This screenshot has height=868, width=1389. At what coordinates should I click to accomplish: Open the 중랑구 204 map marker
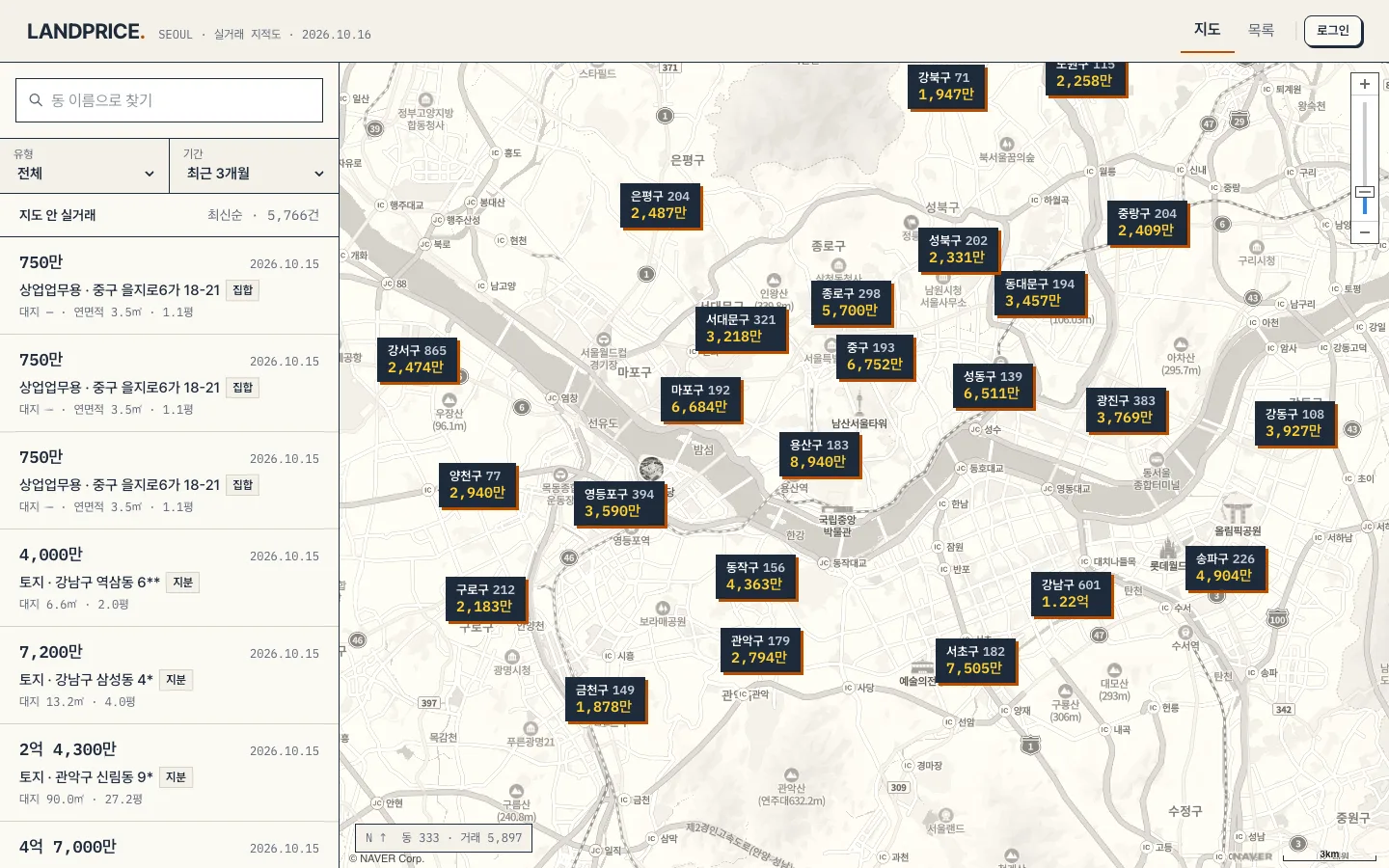click(1147, 222)
